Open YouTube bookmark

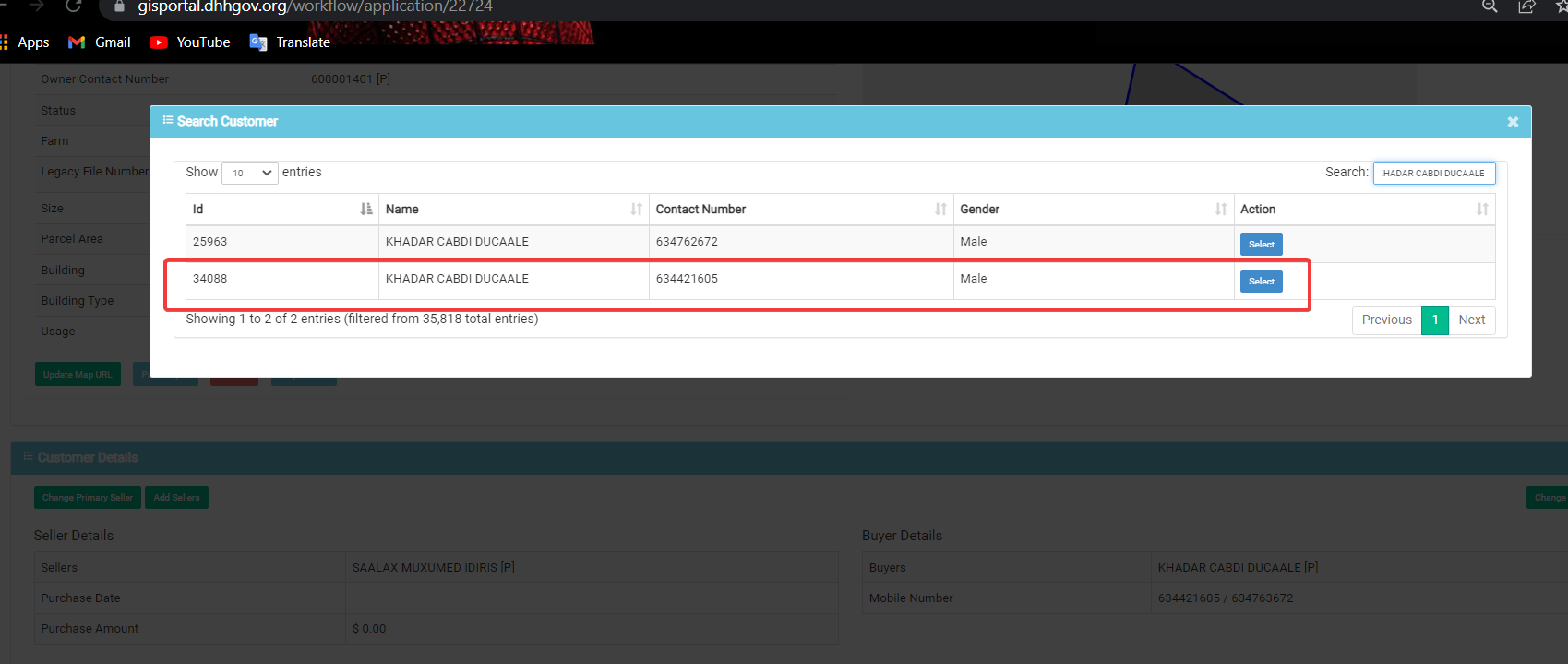[x=190, y=42]
